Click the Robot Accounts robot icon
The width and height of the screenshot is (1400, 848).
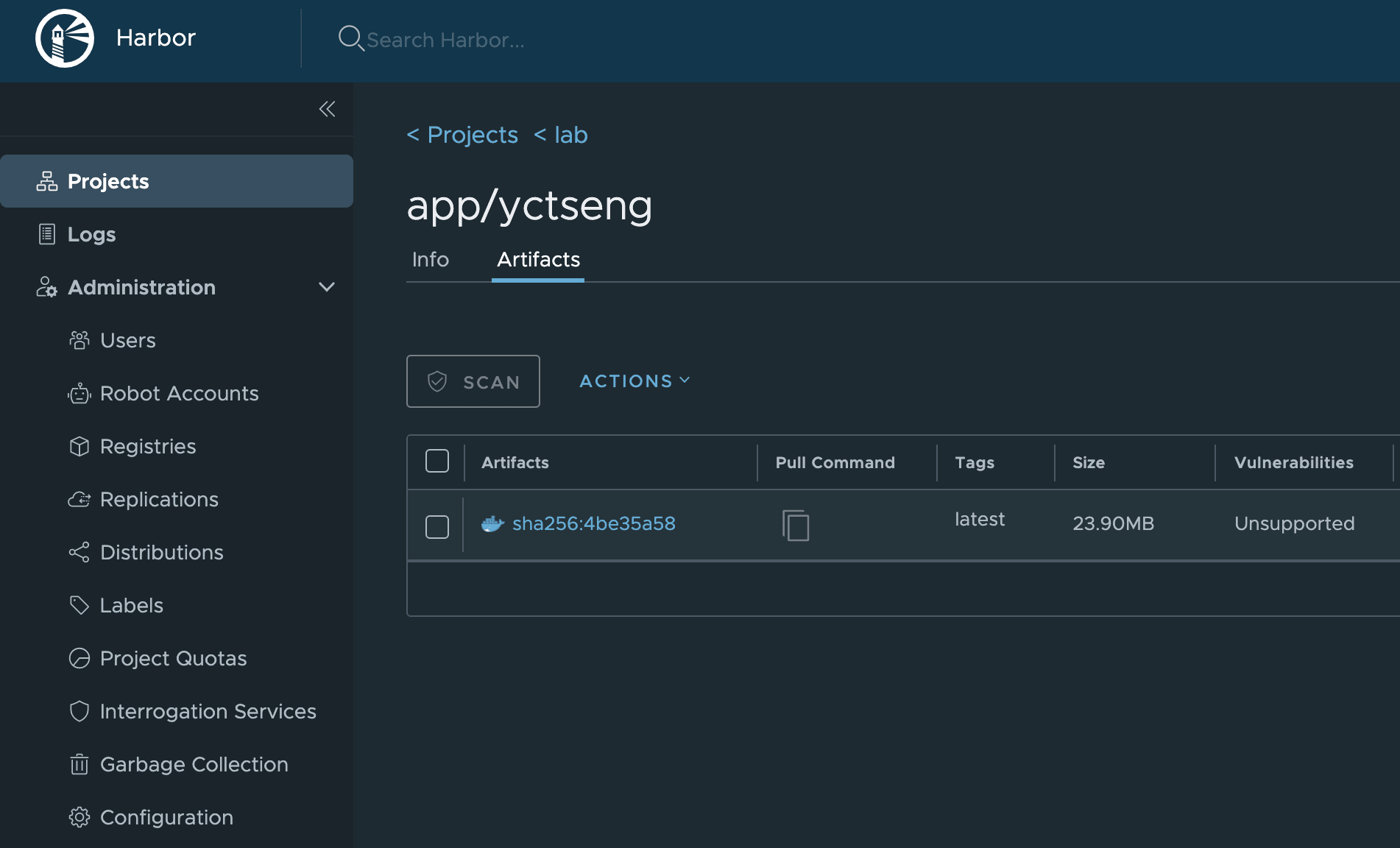(79, 393)
